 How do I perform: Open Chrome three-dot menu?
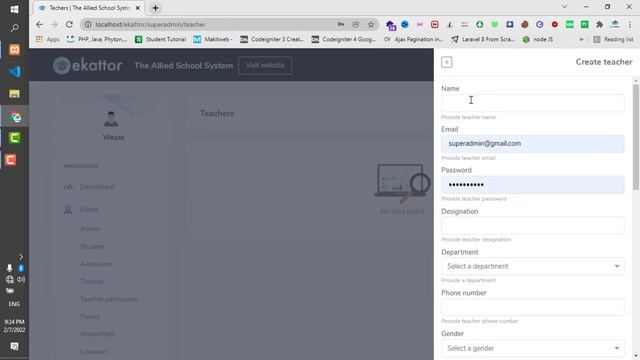pos(630,24)
